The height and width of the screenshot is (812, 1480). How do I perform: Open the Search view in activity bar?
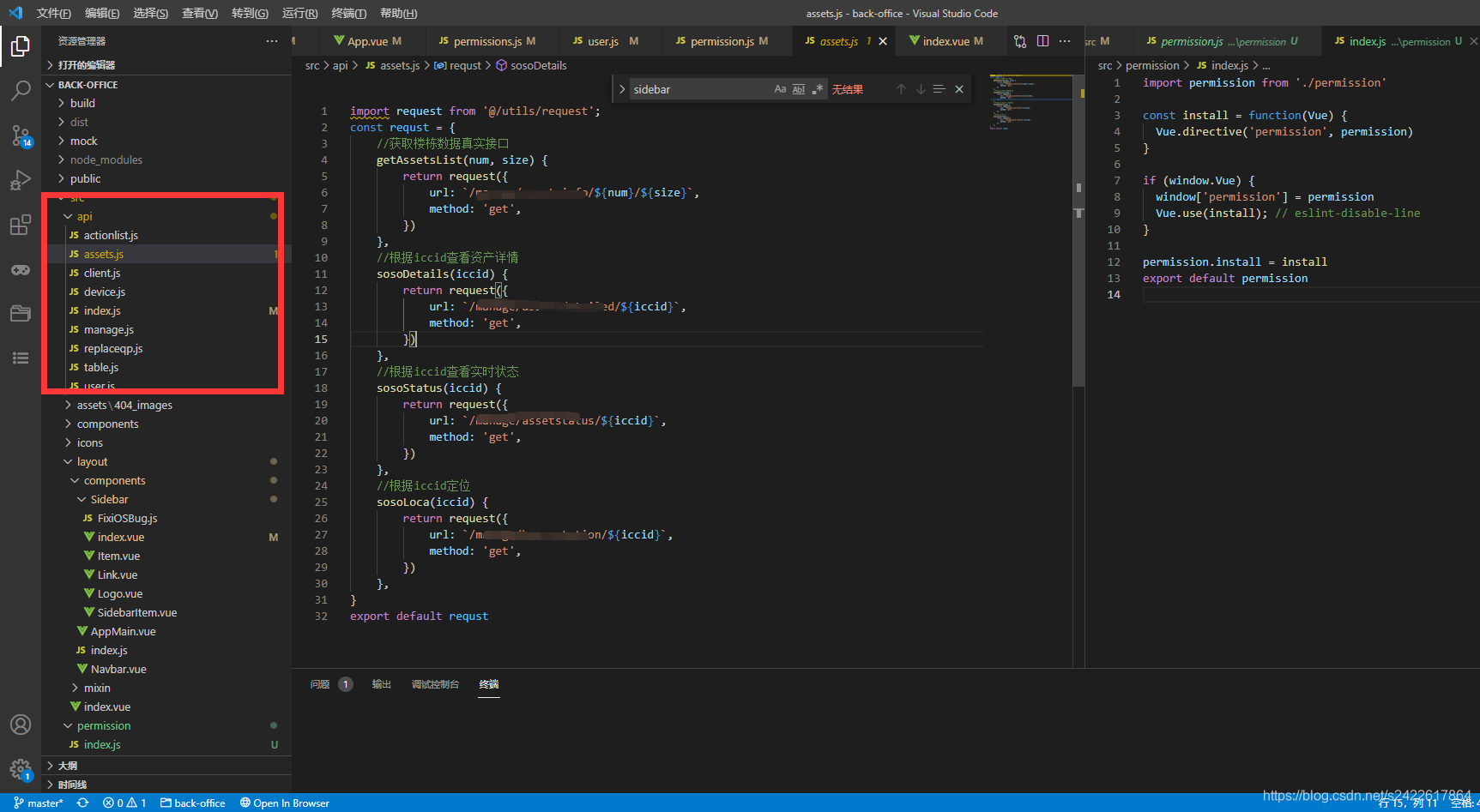coord(21,90)
